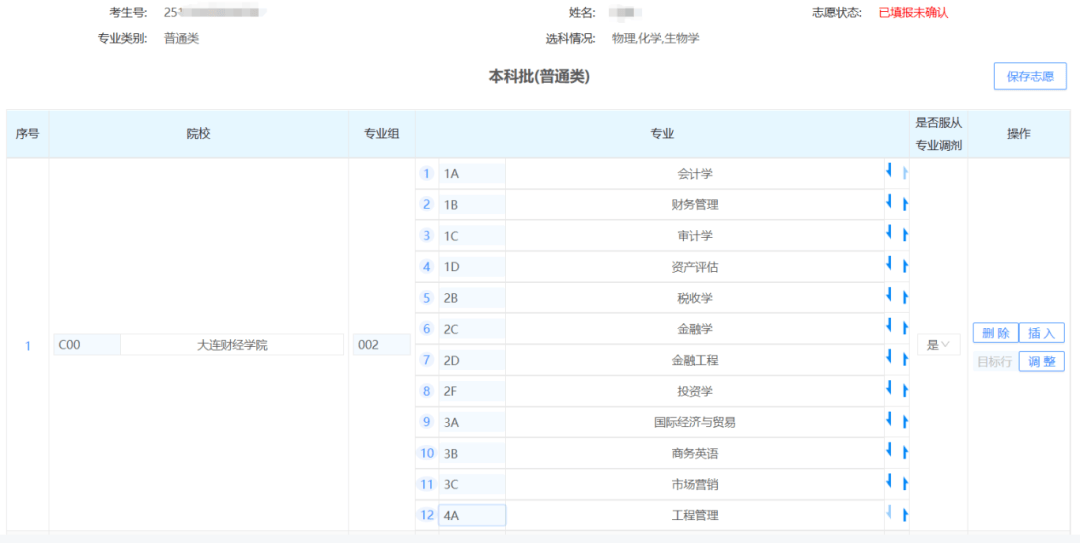Click the major code field 2B

(x=472, y=298)
